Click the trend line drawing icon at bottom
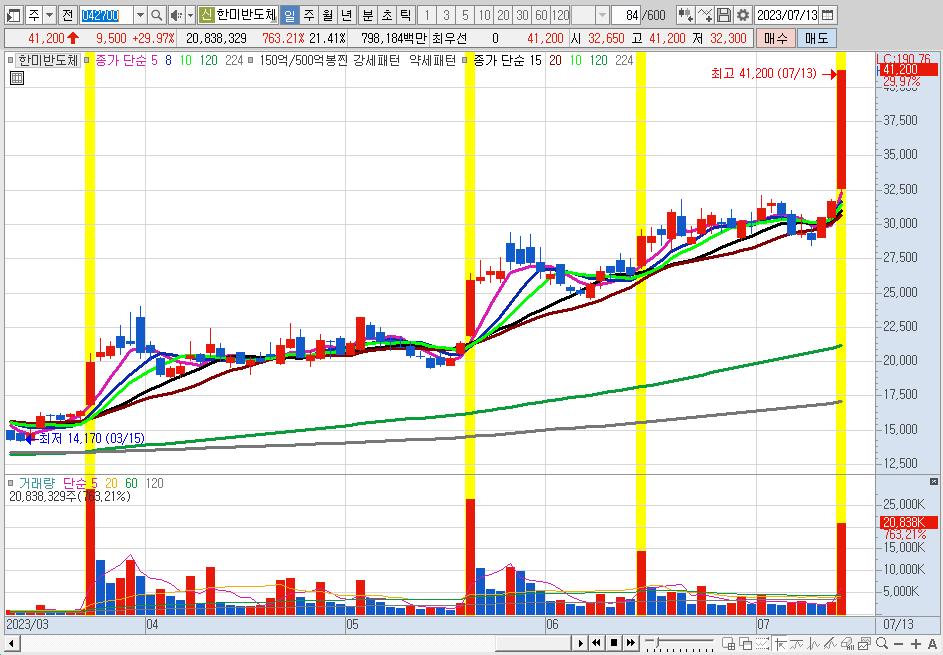This screenshot has height=655, width=943. 797,643
